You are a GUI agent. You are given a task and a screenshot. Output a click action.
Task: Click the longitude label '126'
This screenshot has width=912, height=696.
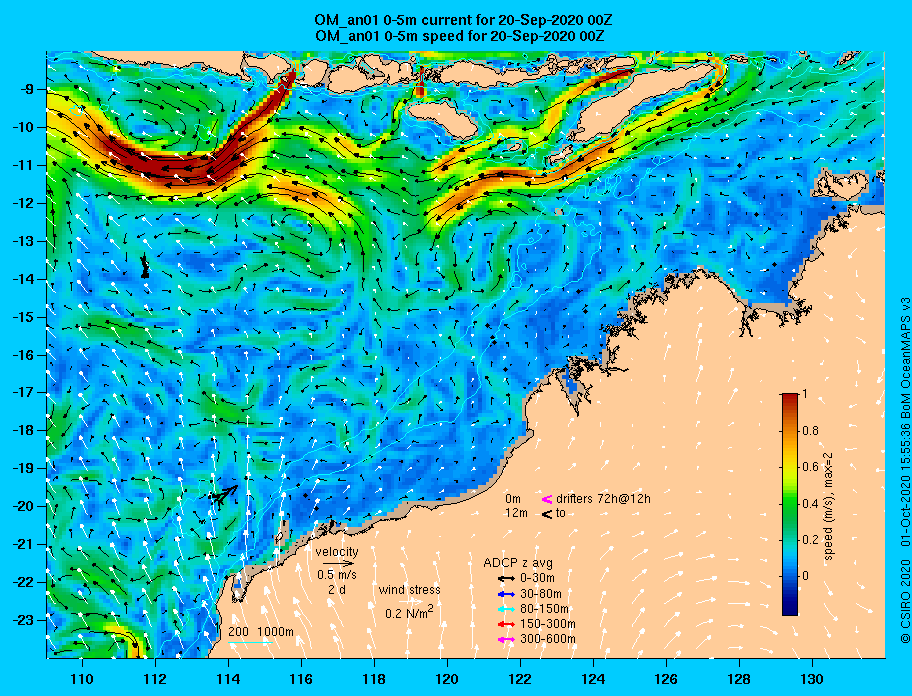pos(666,679)
